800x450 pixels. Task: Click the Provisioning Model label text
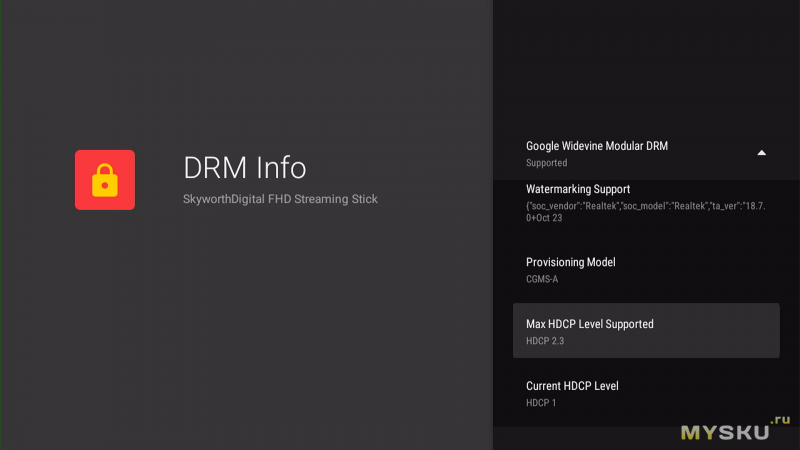click(570, 262)
